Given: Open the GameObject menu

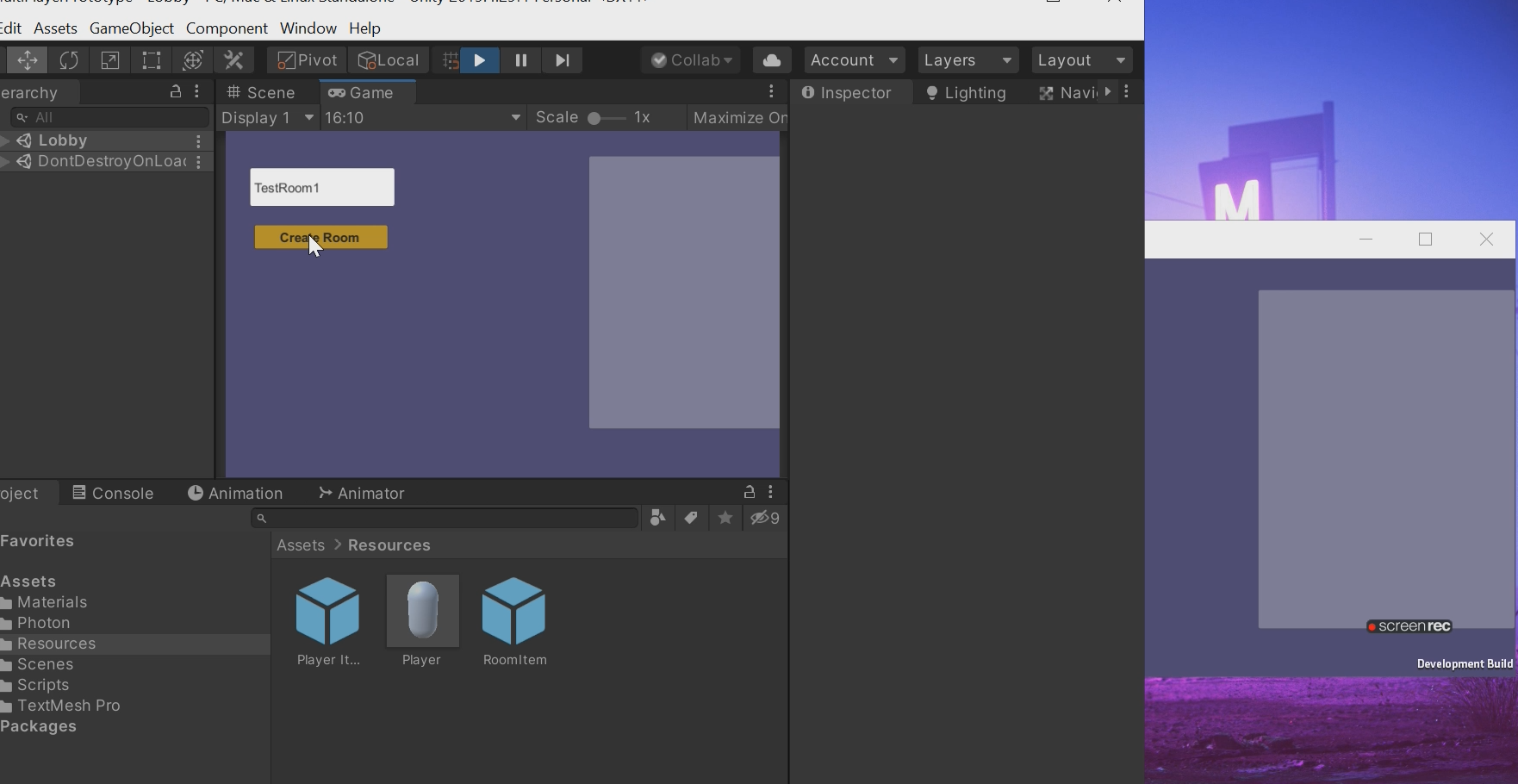Looking at the screenshot, I should [x=132, y=28].
